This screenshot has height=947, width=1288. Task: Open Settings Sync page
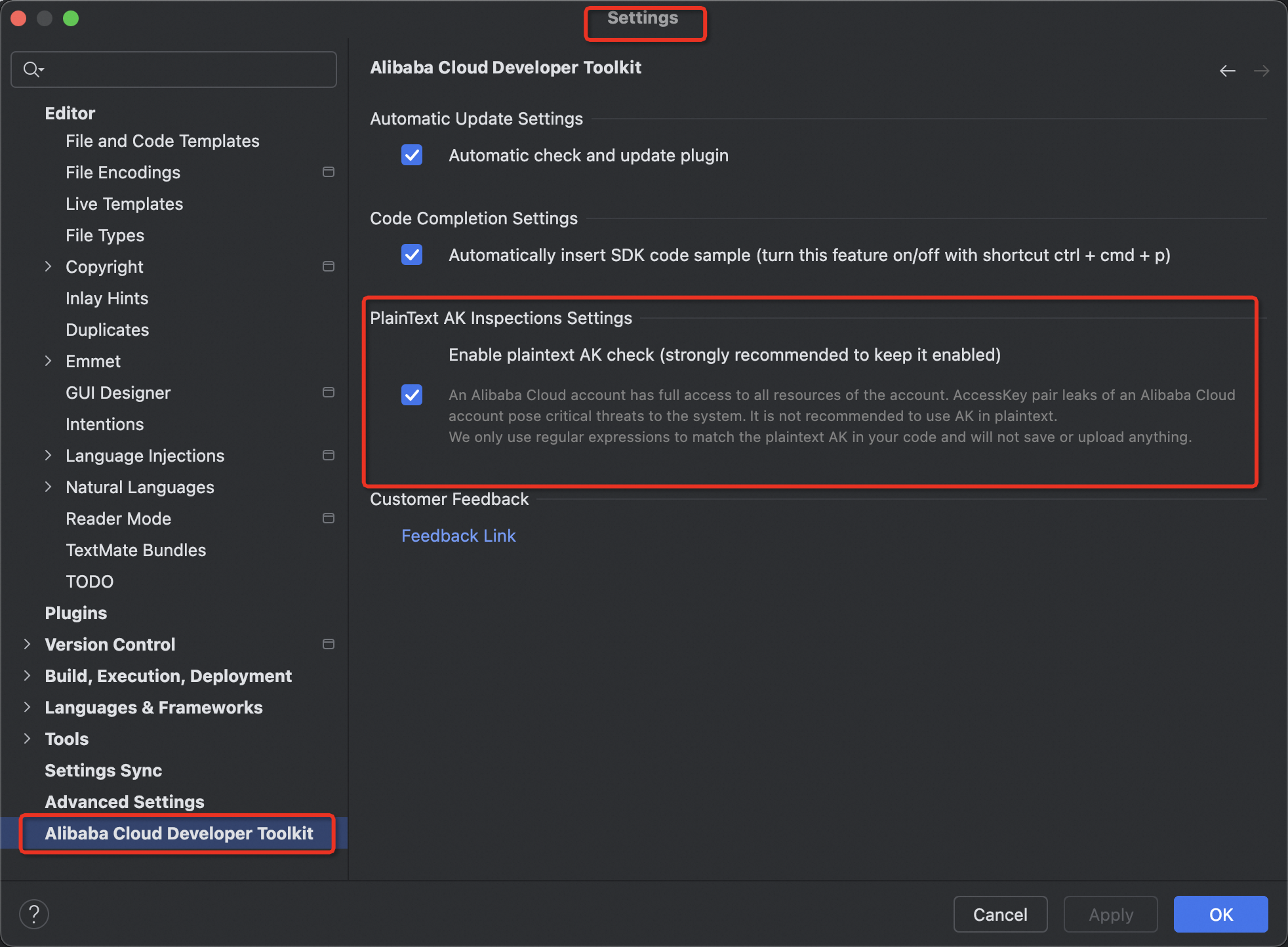pos(103,771)
